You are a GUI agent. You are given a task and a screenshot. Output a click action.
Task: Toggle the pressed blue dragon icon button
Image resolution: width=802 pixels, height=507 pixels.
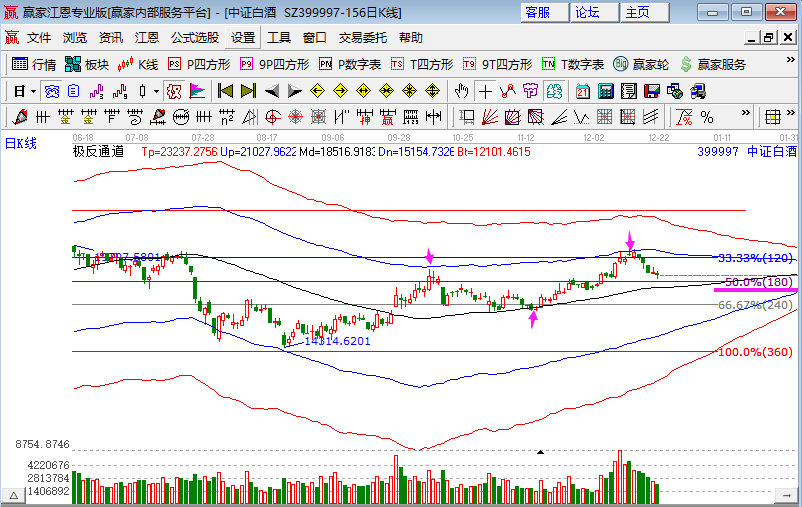click(x=52, y=92)
